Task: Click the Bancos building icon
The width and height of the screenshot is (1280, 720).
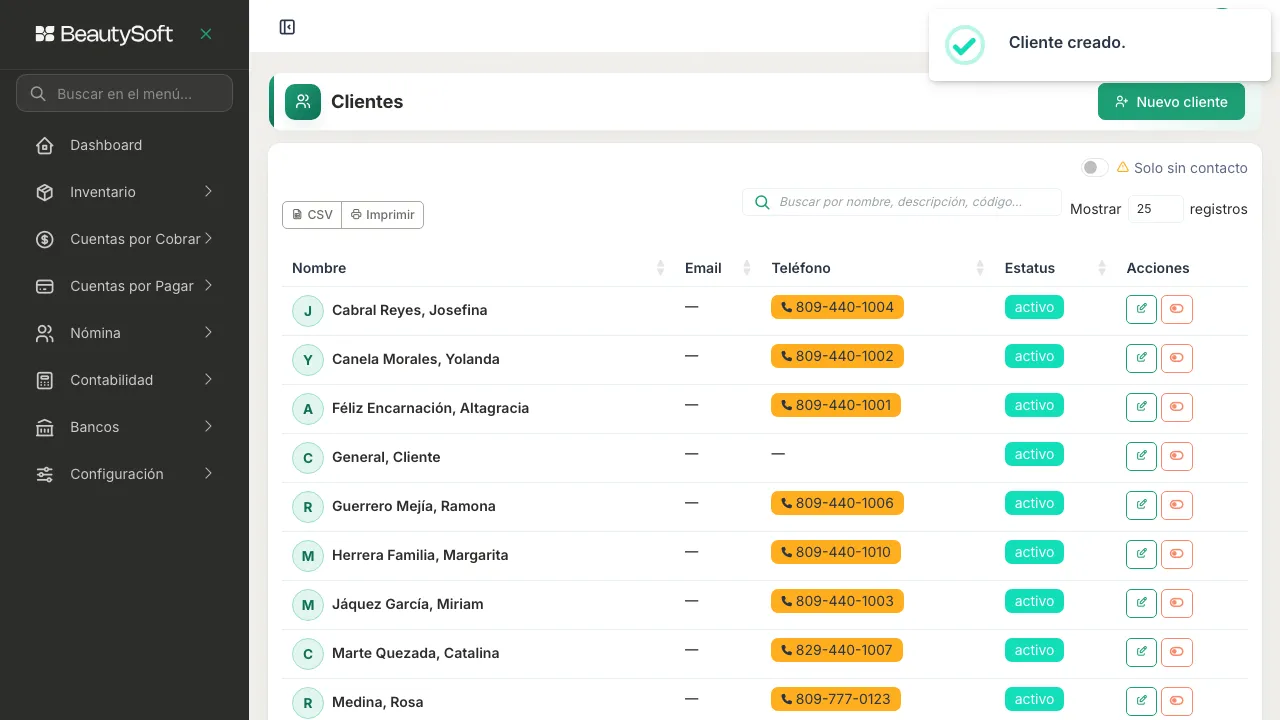Action: [x=45, y=428]
